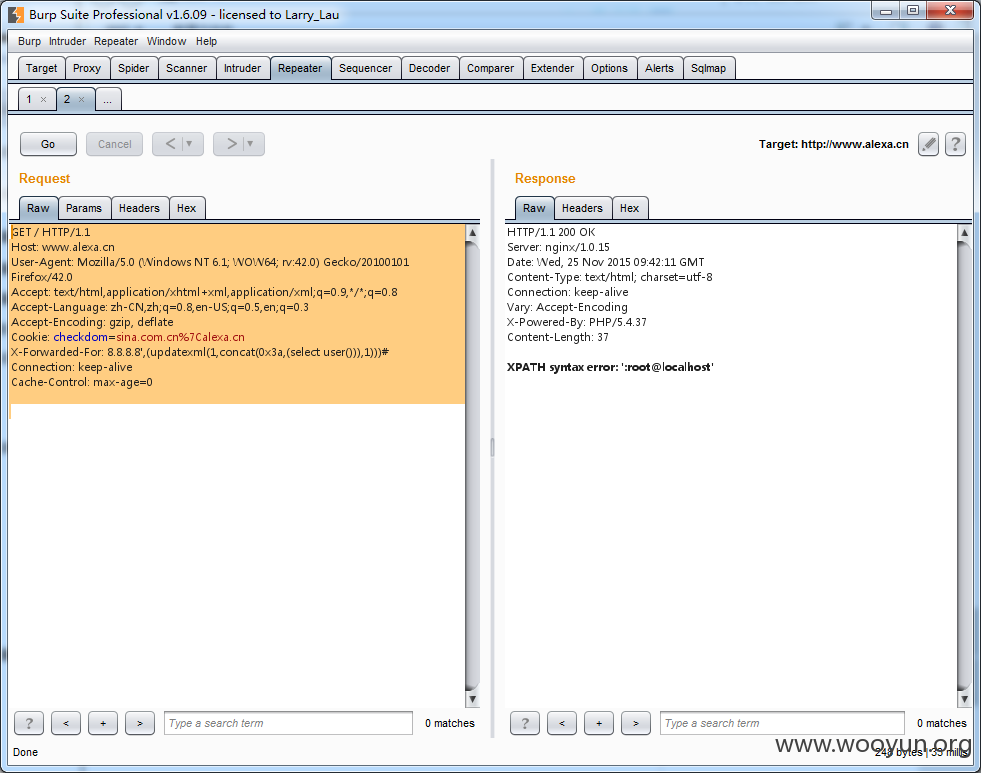This screenshot has height=773, width=981.
Task: Switch to the Sequencer tab
Action: tap(365, 68)
